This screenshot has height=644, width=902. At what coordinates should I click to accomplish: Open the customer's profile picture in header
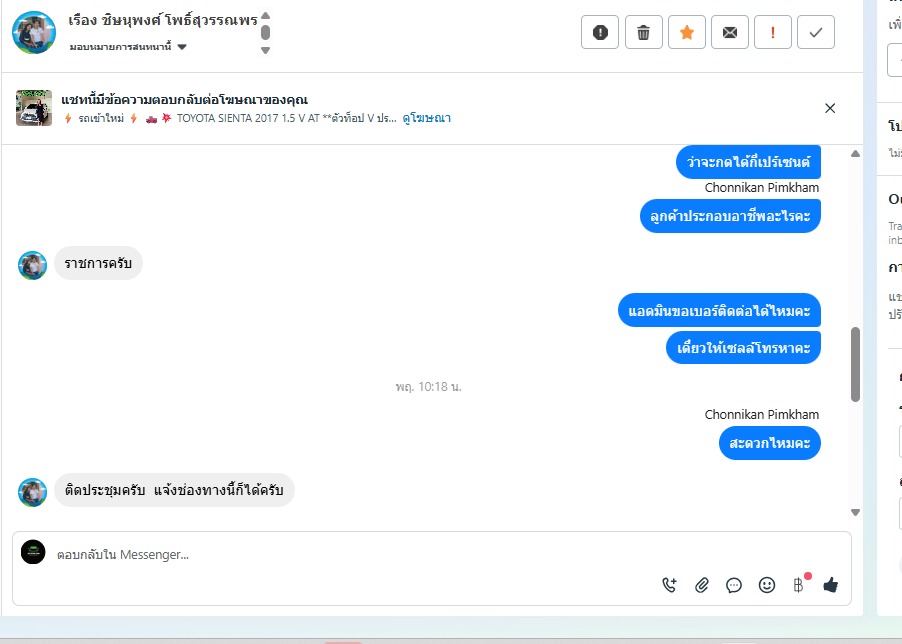point(34,33)
